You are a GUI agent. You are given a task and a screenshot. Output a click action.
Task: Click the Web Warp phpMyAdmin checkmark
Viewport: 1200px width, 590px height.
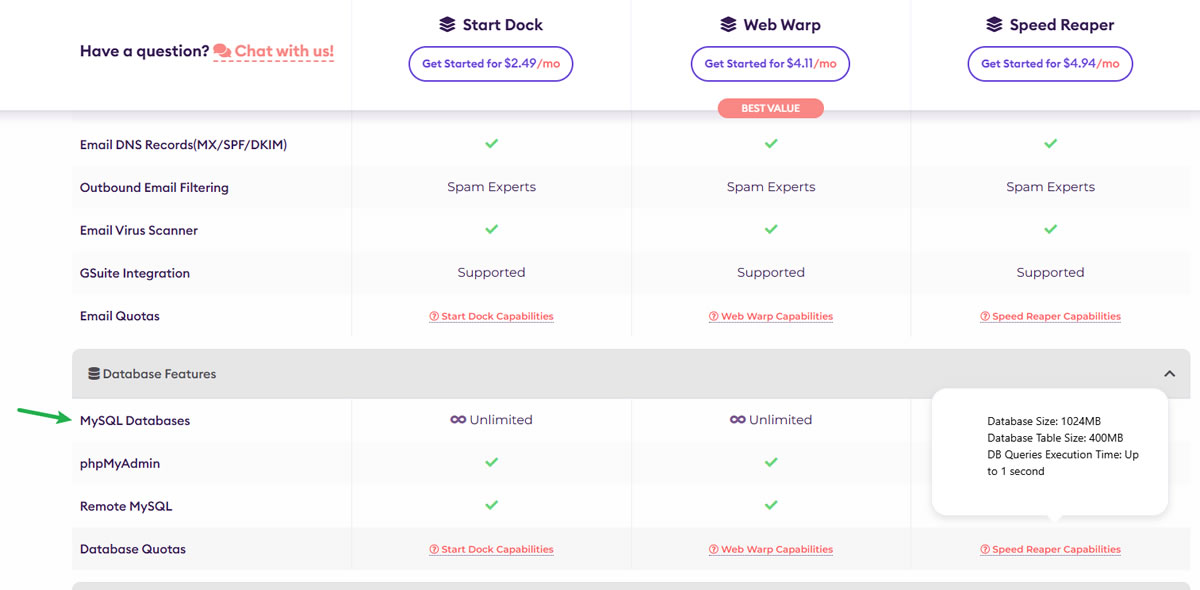point(771,463)
